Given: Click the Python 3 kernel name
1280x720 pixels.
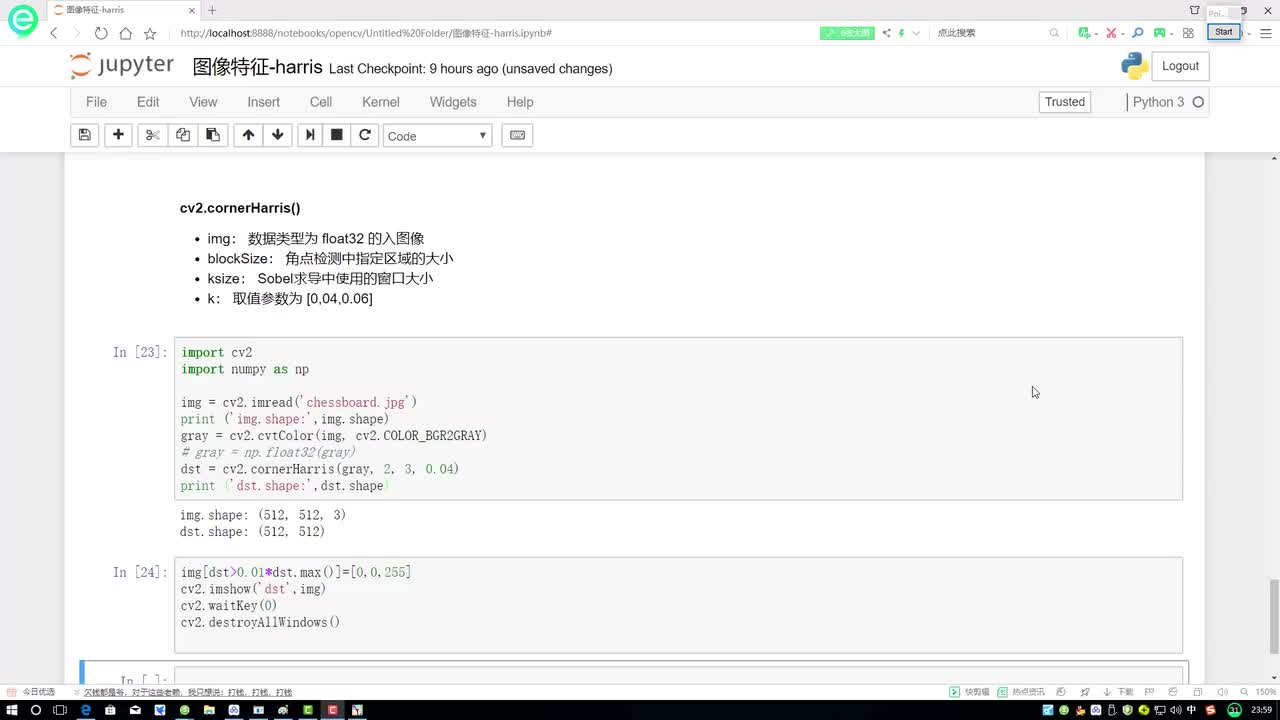Looking at the screenshot, I should pyautogui.click(x=1158, y=102).
